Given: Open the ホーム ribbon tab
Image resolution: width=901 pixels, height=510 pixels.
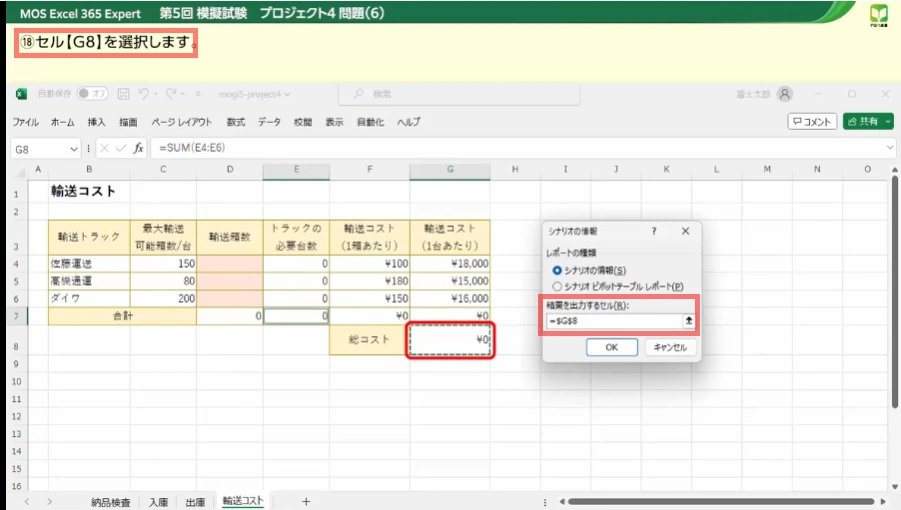Looking at the screenshot, I should [62, 122].
